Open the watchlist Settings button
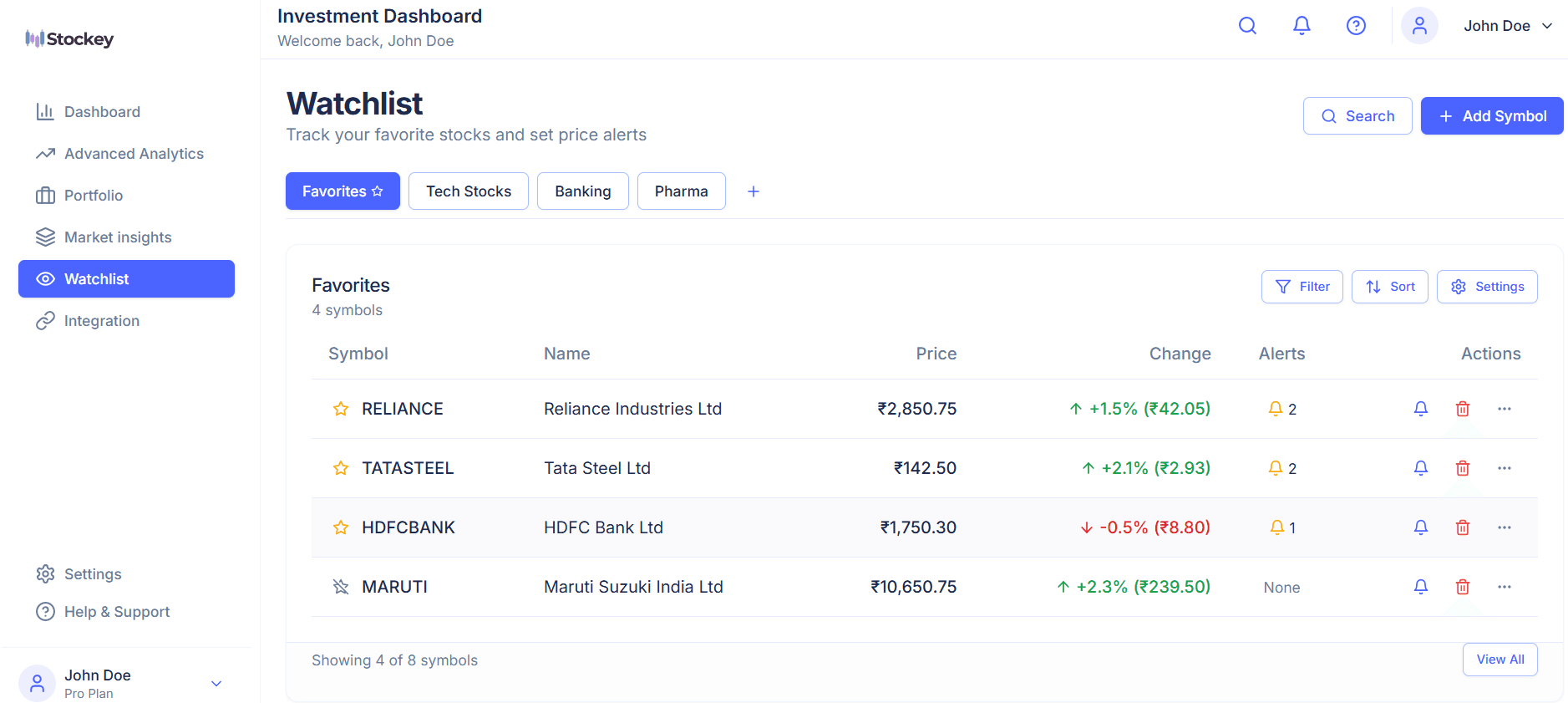 click(x=1487, y=287)
